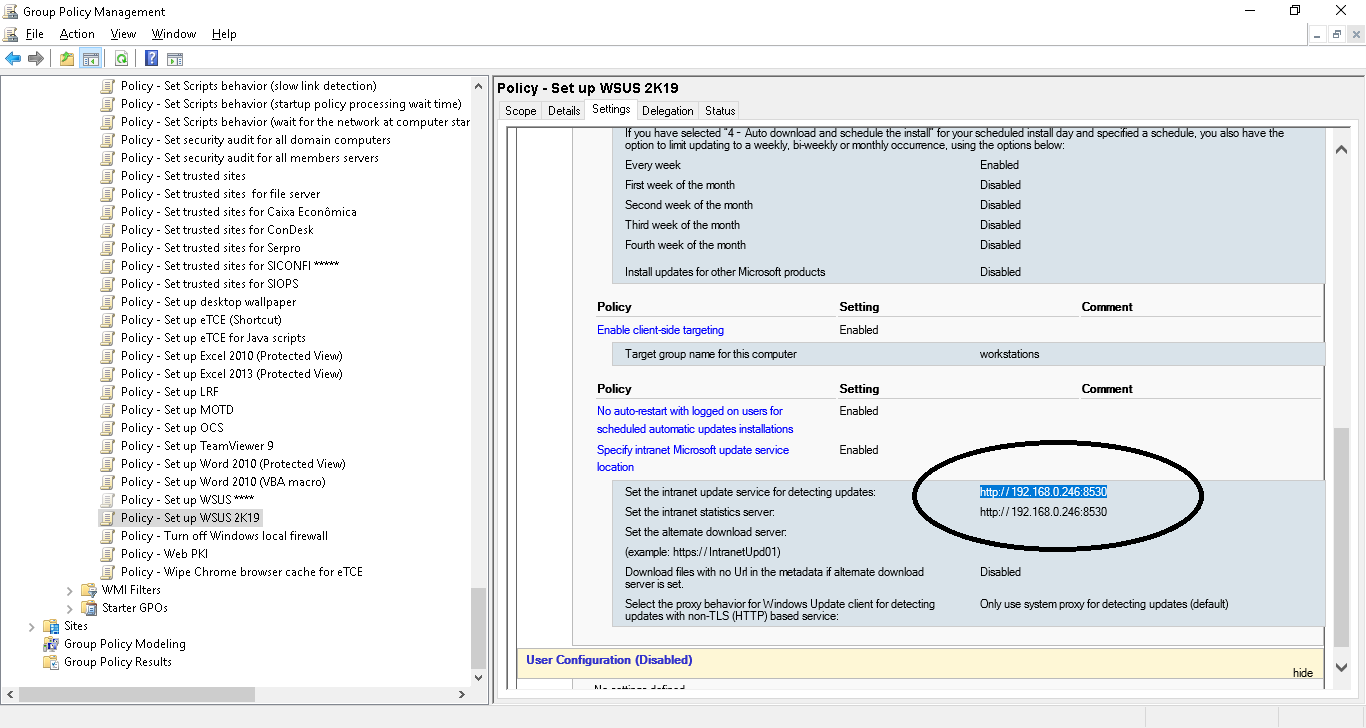Open the Help menu
The image size is (1366, 728).
click(224, 34)
